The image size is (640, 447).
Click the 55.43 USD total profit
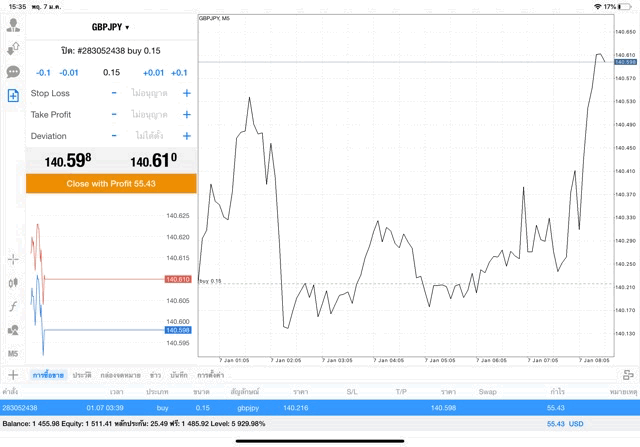coord(565,424)
